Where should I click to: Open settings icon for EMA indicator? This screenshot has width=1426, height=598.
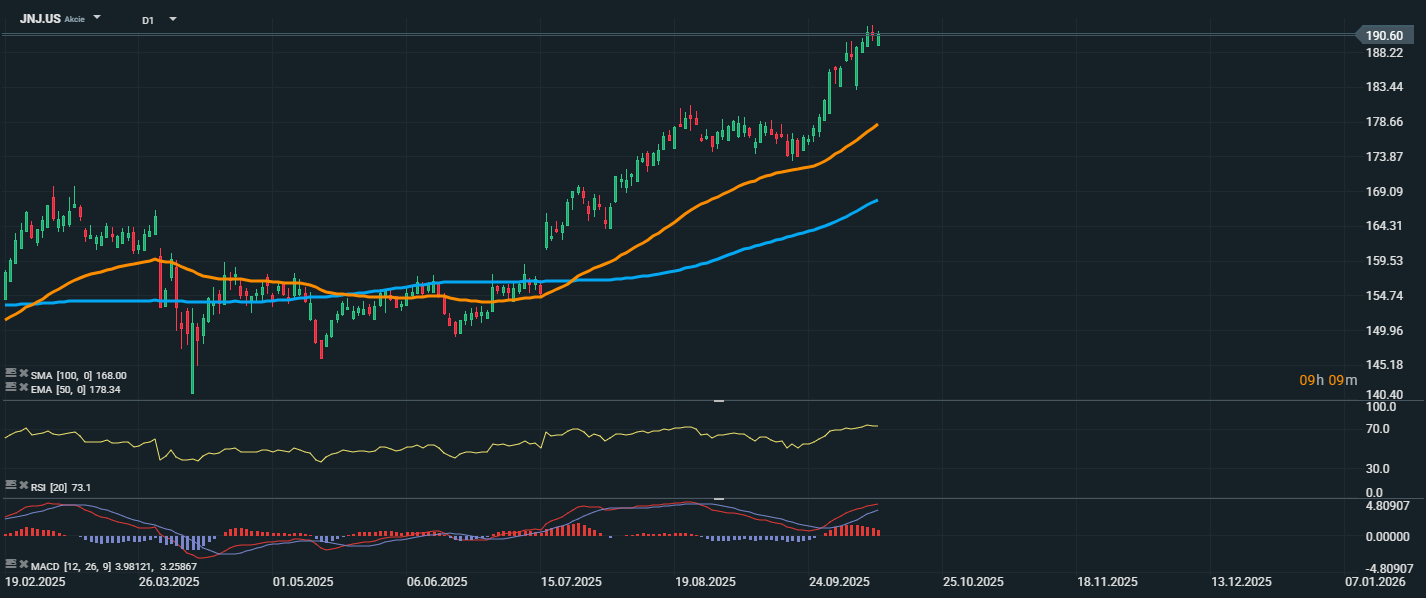(10, 387)
